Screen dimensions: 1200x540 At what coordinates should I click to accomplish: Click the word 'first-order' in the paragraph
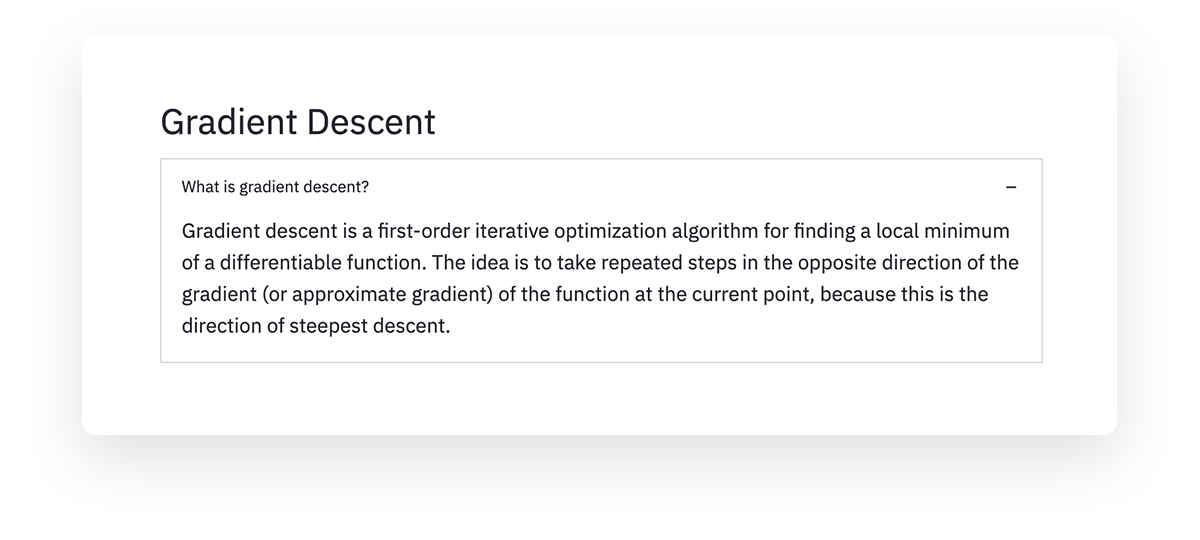[425, 231]
